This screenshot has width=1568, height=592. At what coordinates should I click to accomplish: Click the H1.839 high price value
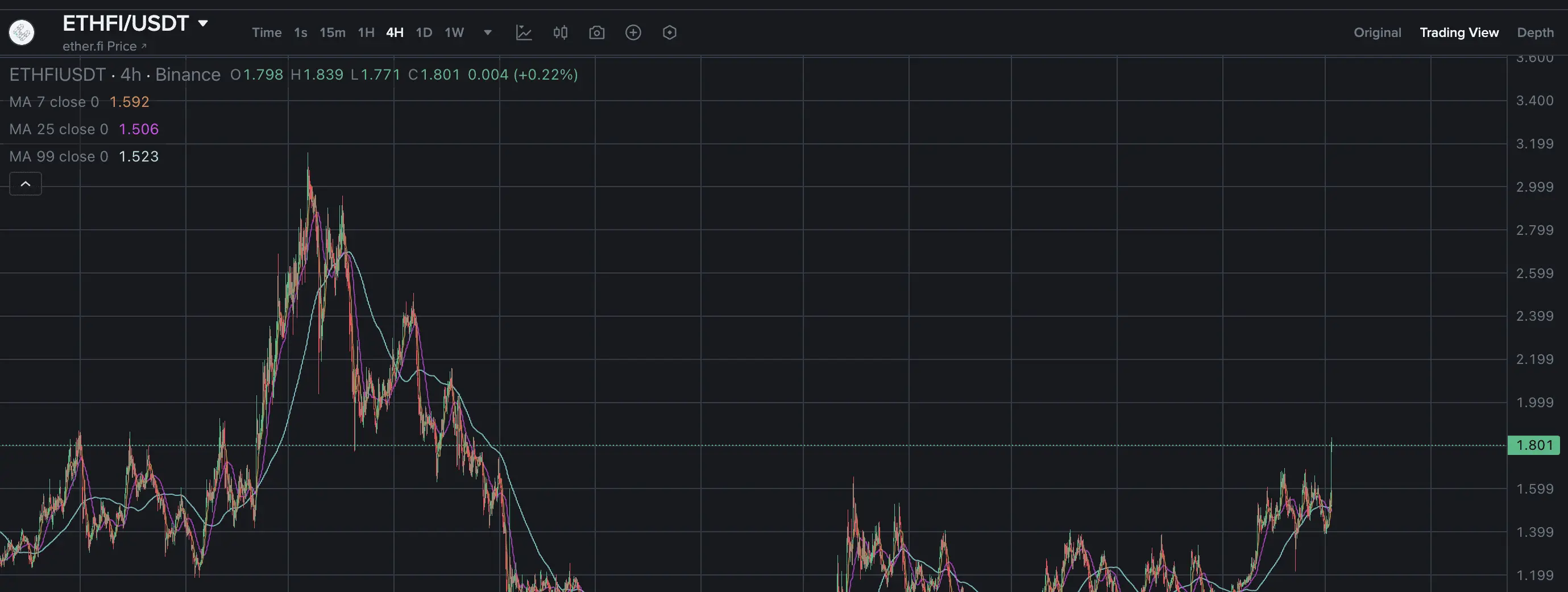tap(317, 74)
